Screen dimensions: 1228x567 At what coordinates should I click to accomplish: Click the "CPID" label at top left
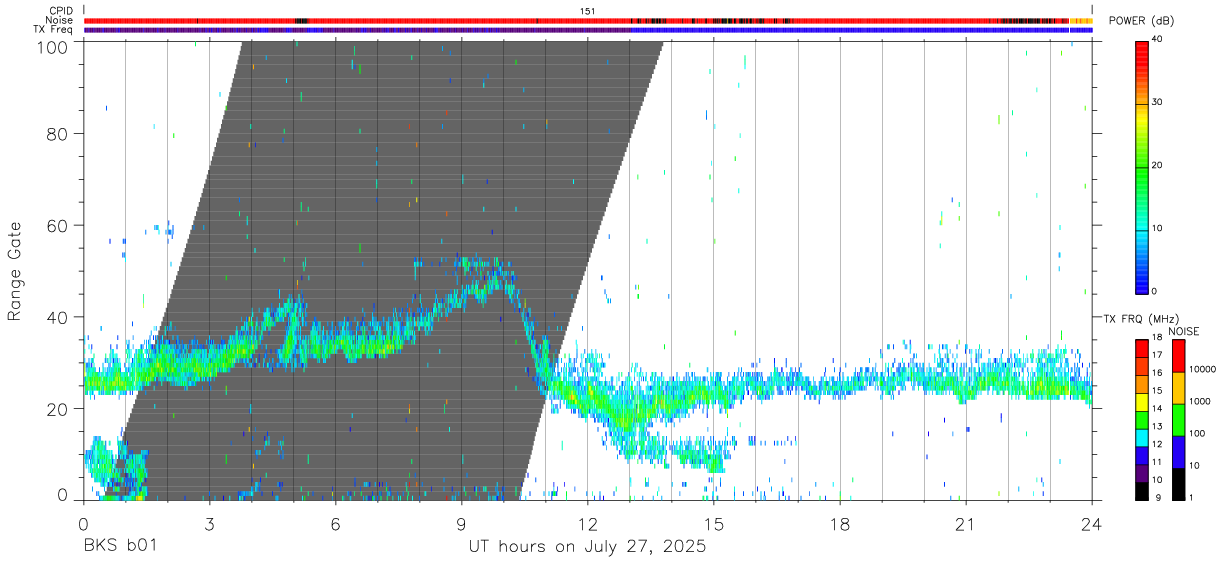coord(61,11)
